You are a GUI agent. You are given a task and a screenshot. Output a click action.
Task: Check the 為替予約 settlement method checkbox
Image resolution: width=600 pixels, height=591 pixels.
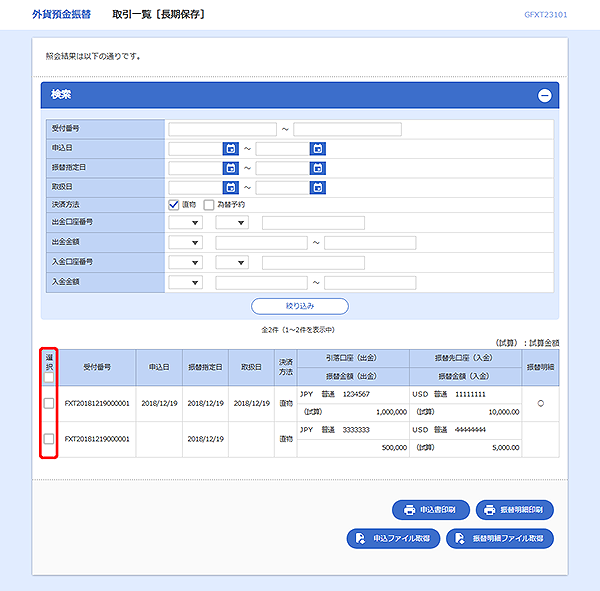pyautogui.click(x=209, y=205)
